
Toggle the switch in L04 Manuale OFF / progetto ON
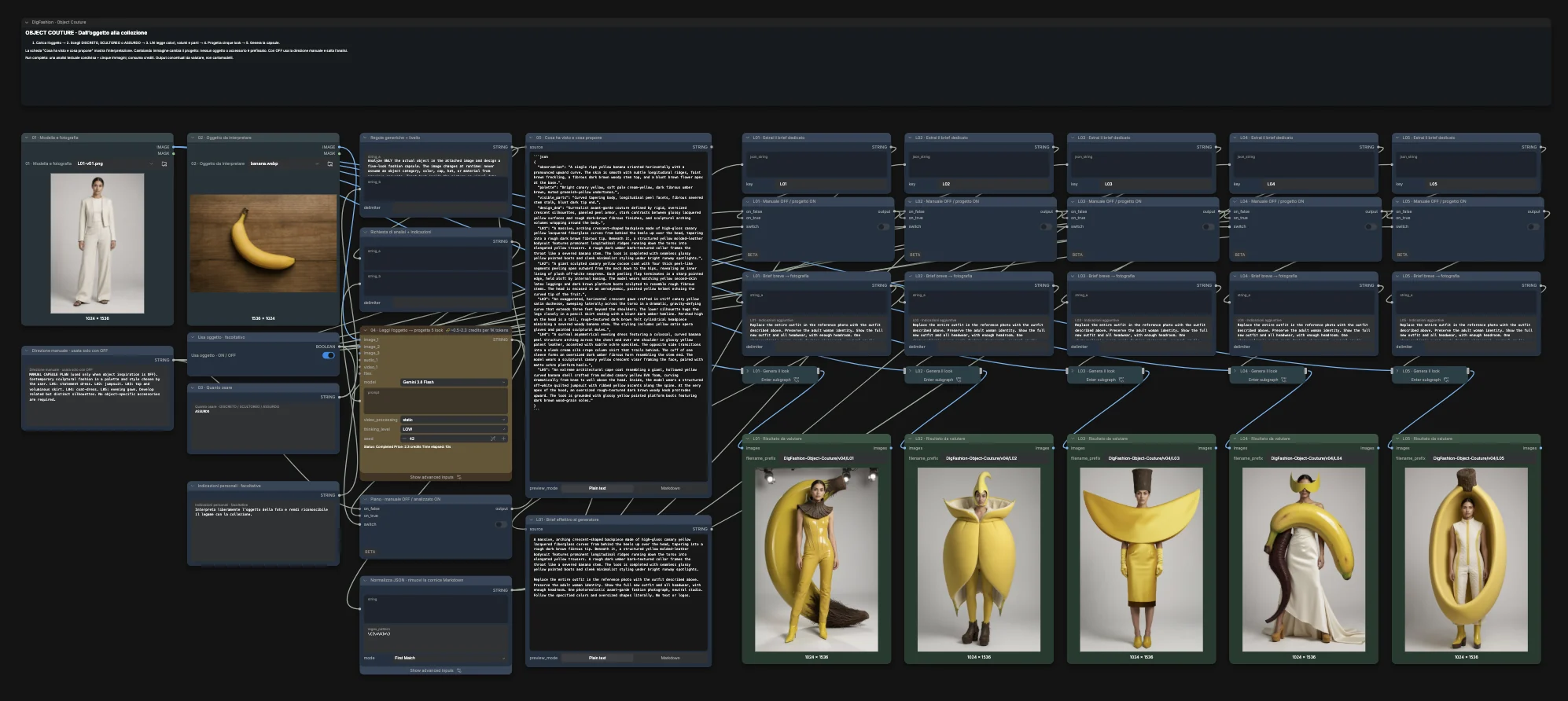coord(1371,226)
